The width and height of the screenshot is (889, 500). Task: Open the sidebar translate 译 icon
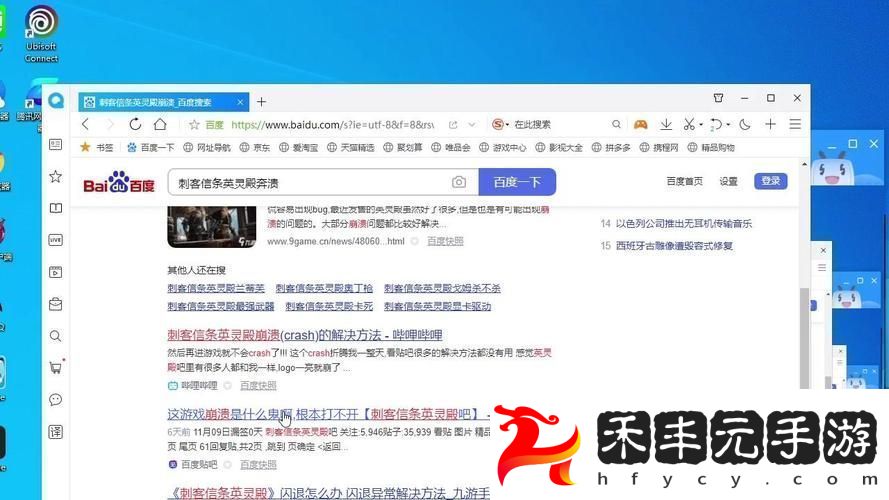point(56,432)
